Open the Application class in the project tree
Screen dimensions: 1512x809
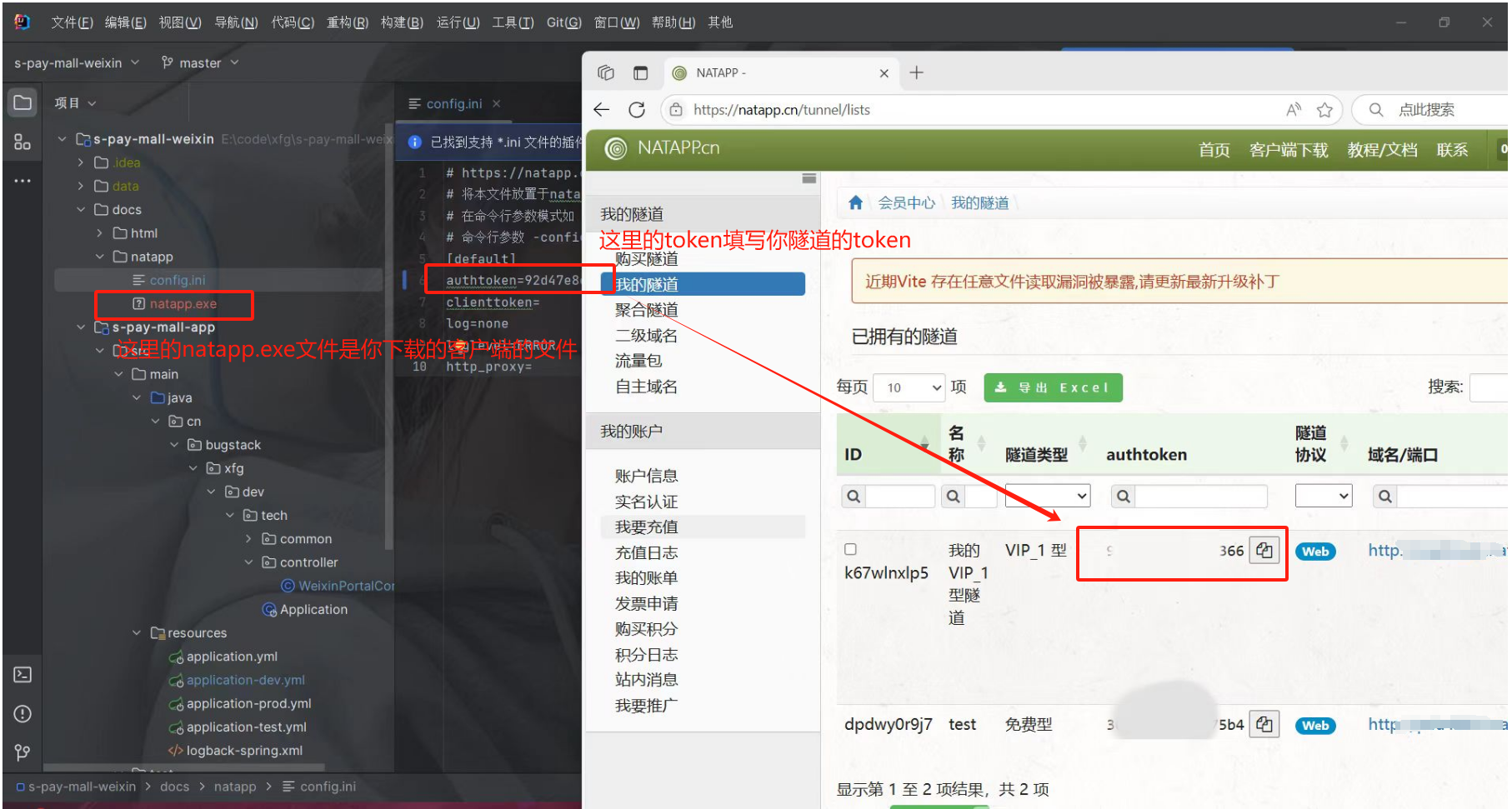click(x=313, y=610)
